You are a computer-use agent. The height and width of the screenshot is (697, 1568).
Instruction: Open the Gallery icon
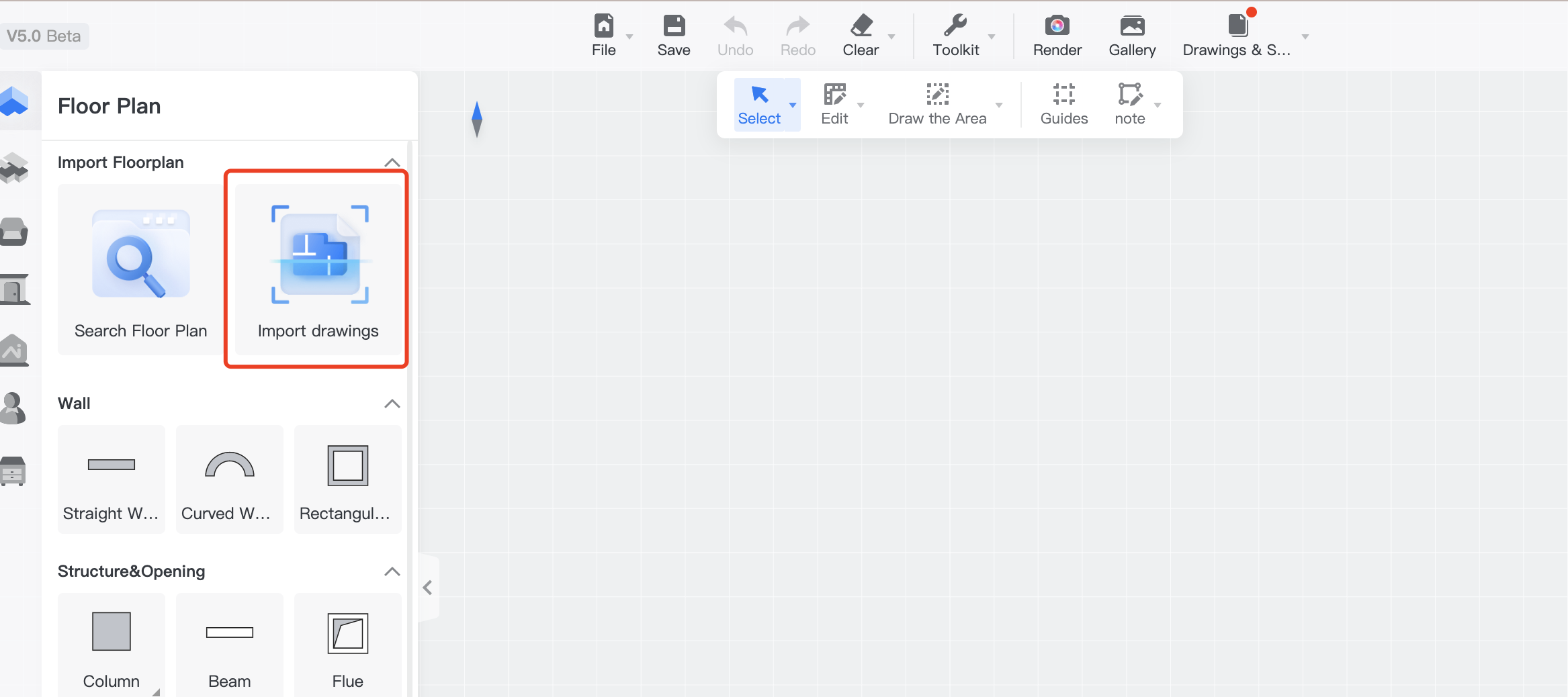tap(1132, 36)
